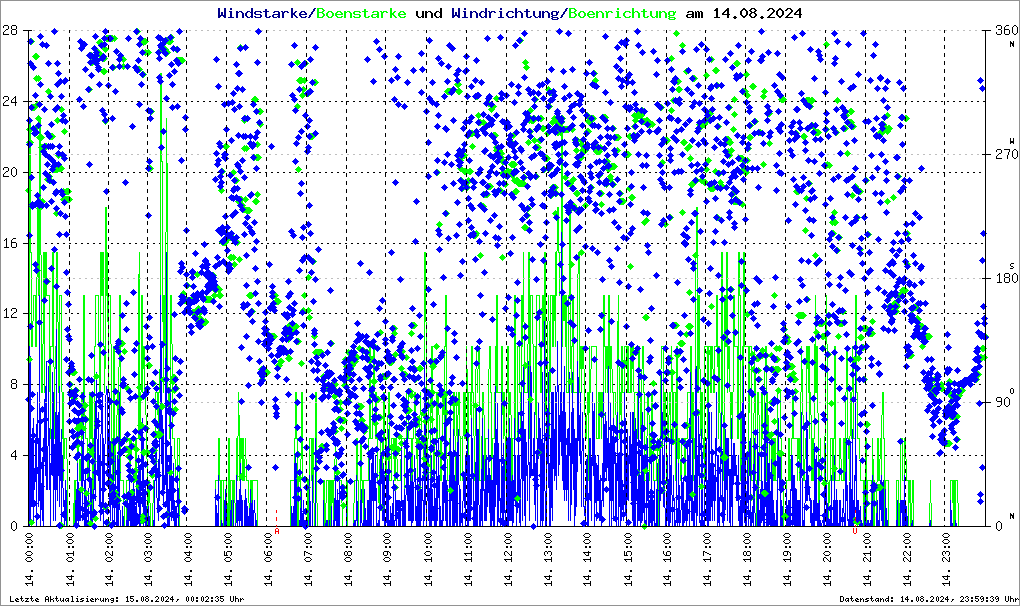Click the 'O' direction label on right axis
This screenshot has width=1020, height=606.
click(x=1012, y=390)
